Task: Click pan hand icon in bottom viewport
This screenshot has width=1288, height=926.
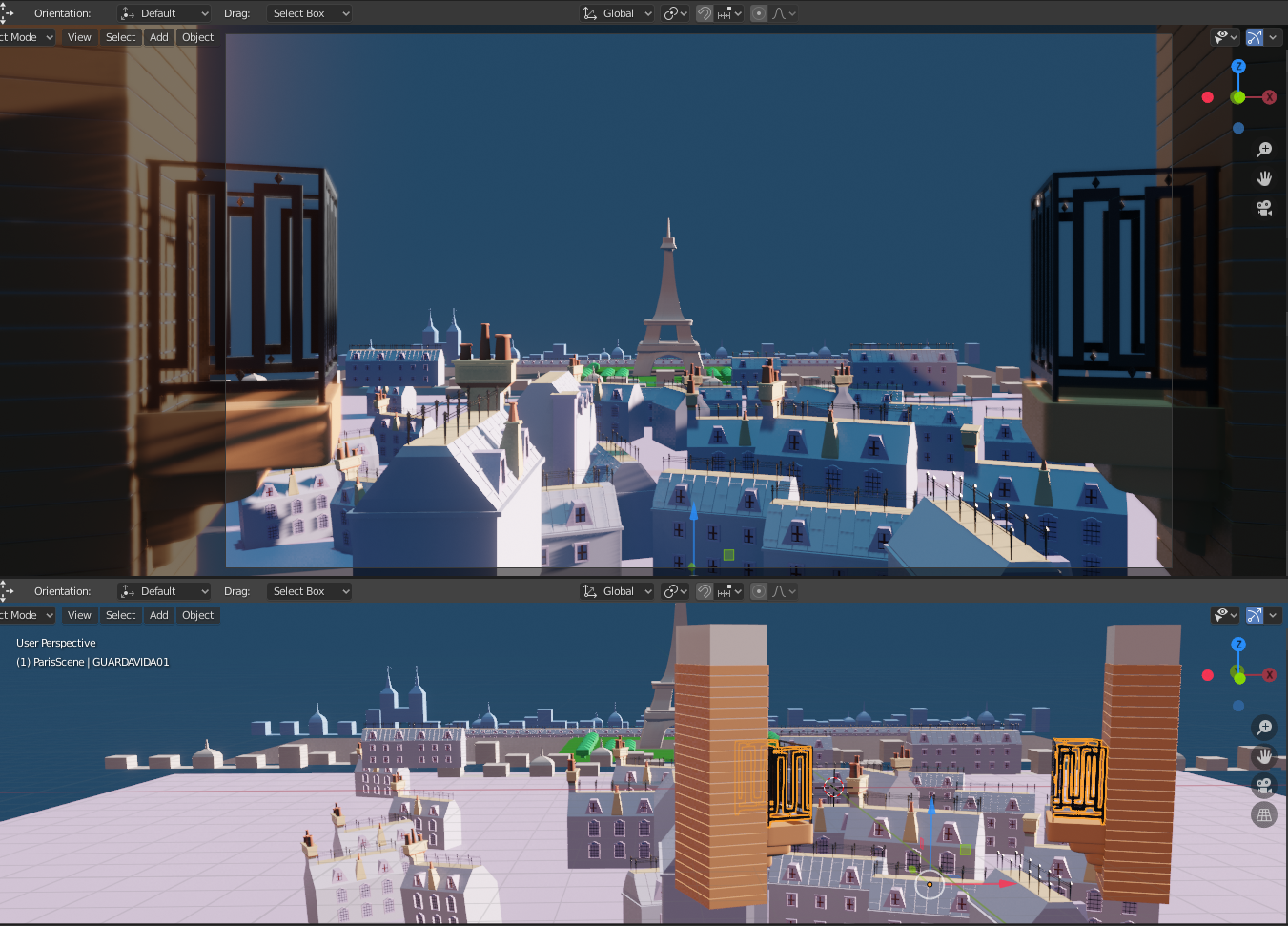Action: [x=1264, y=756]
